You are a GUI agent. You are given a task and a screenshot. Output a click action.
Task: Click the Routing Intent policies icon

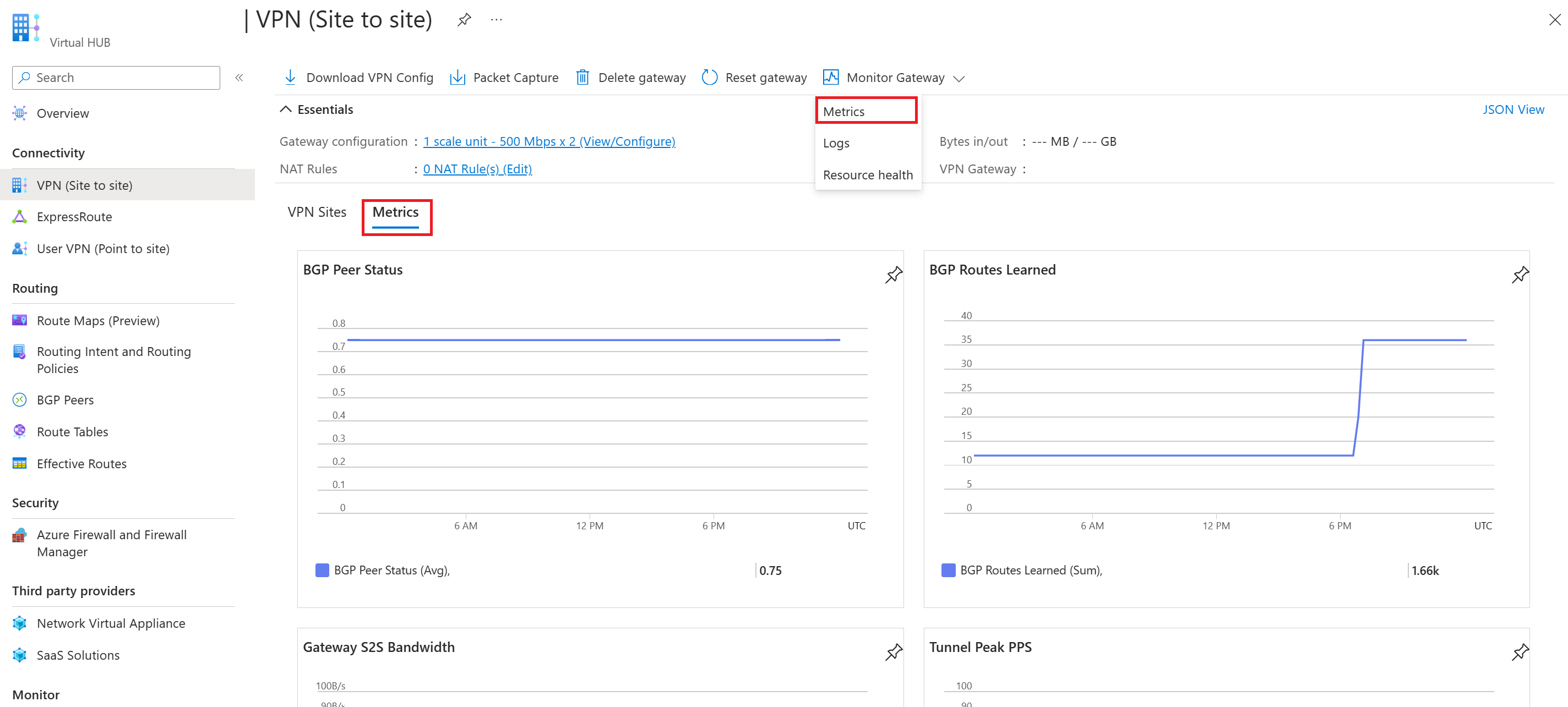(19, 352)
